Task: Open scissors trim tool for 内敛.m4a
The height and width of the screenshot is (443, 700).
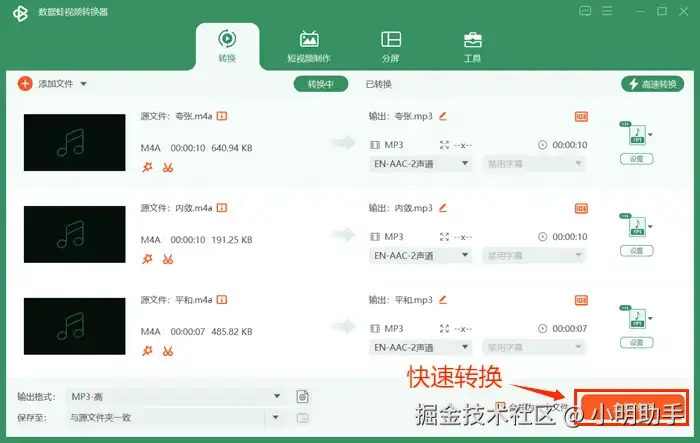Action: 168,259
